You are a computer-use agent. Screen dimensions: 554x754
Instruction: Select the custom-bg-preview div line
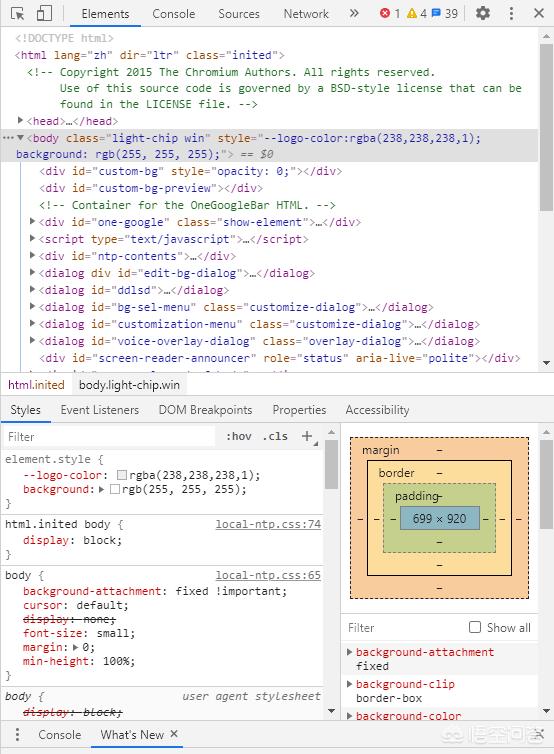[x=151, y=188]
